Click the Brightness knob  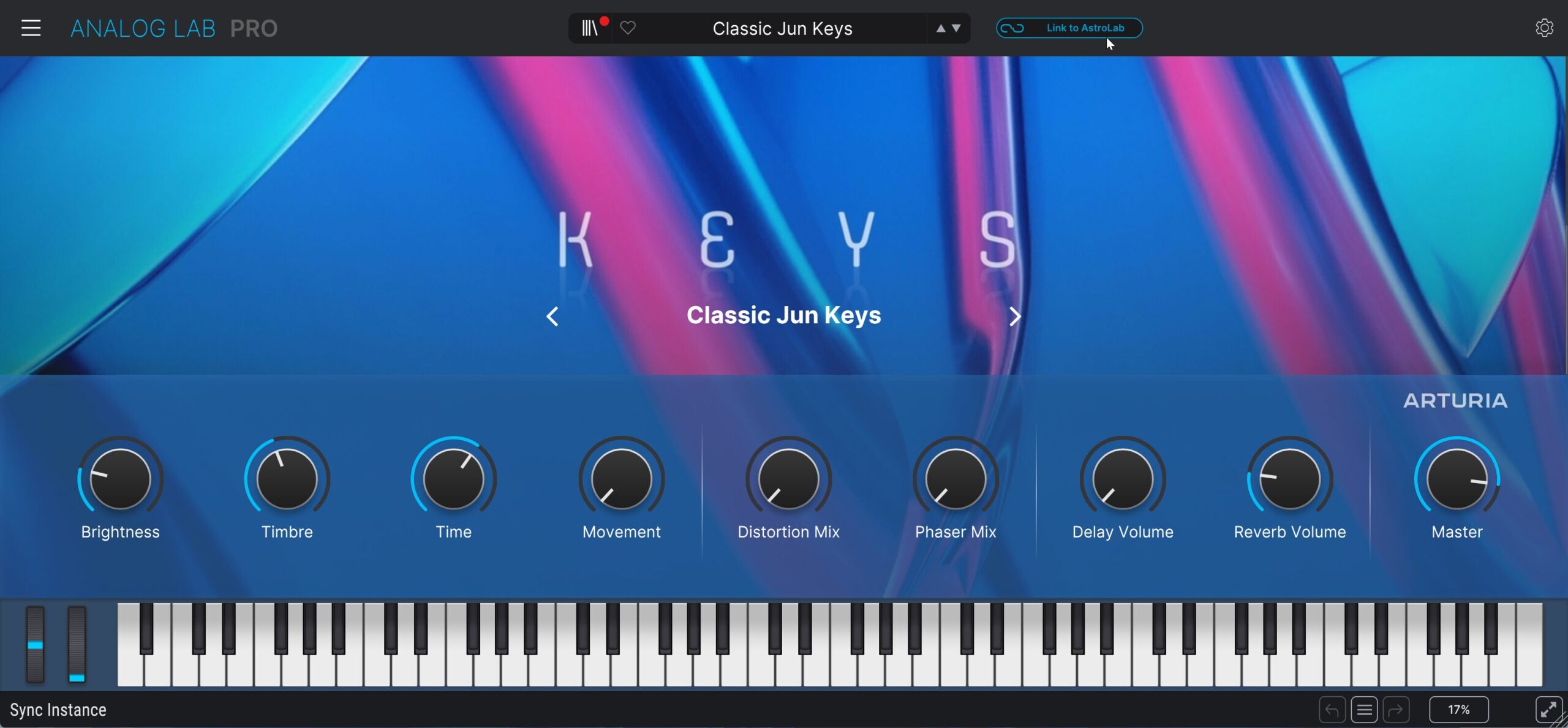[120, 479]
